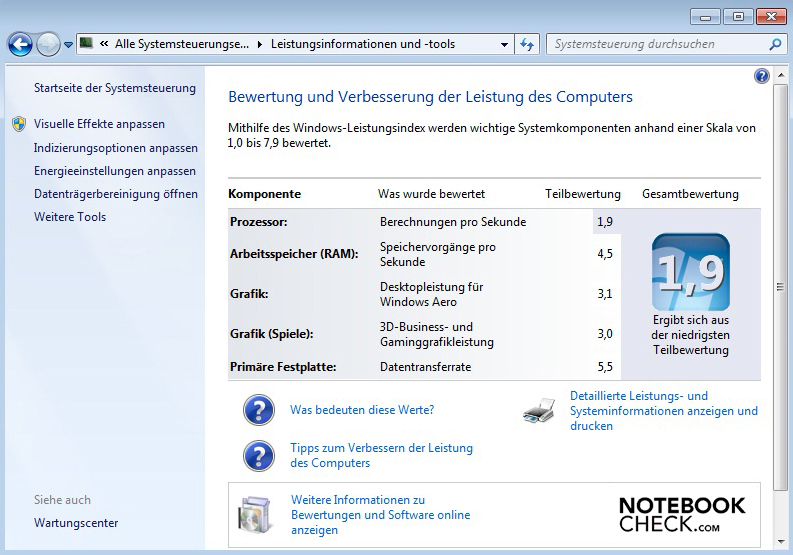This screenshot has height=555, width=793.
Task: Click the greyed forward navigation arrow
Action: point(48,45)
